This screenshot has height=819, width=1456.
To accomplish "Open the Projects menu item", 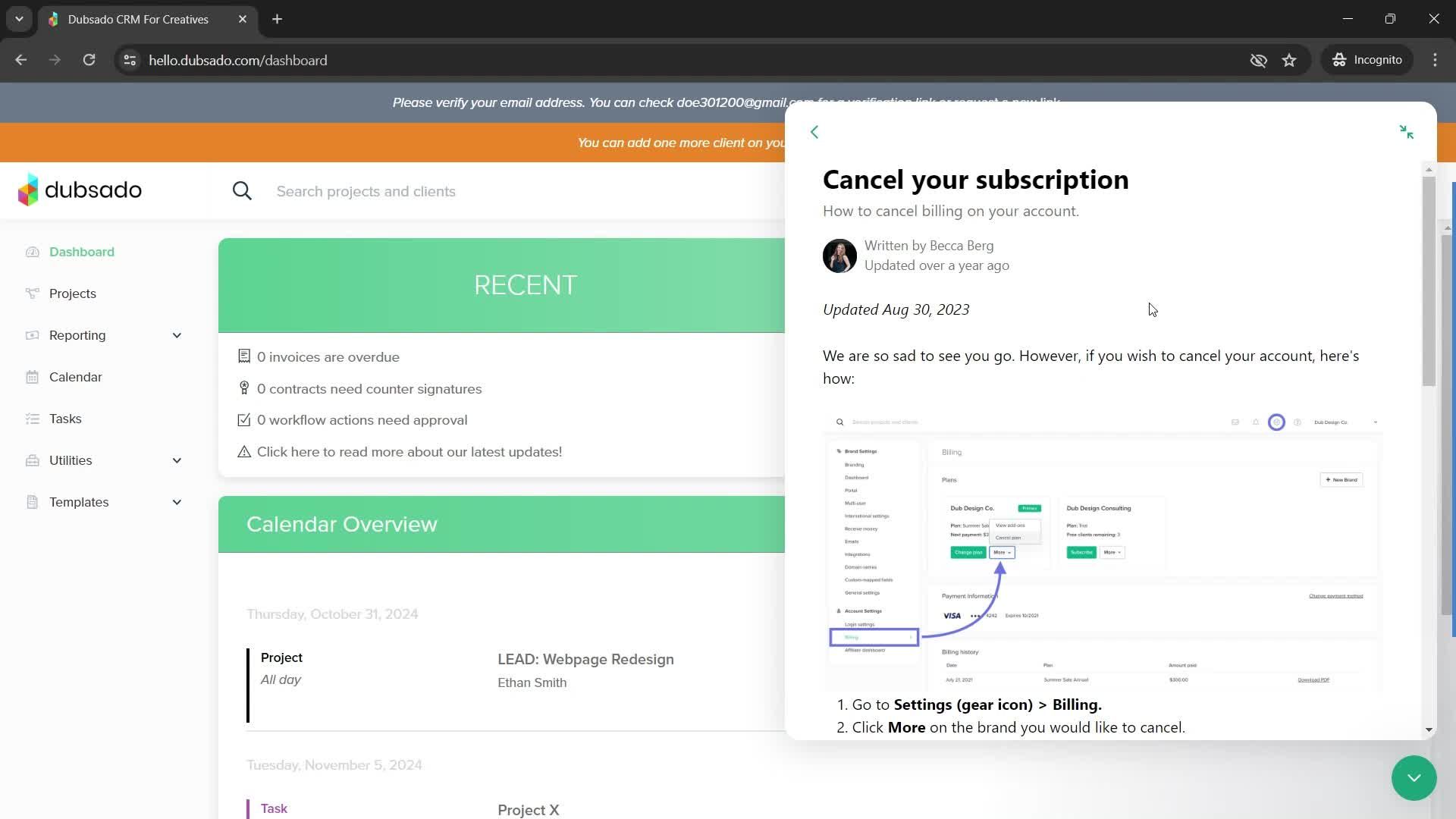I will coord(73,293).
